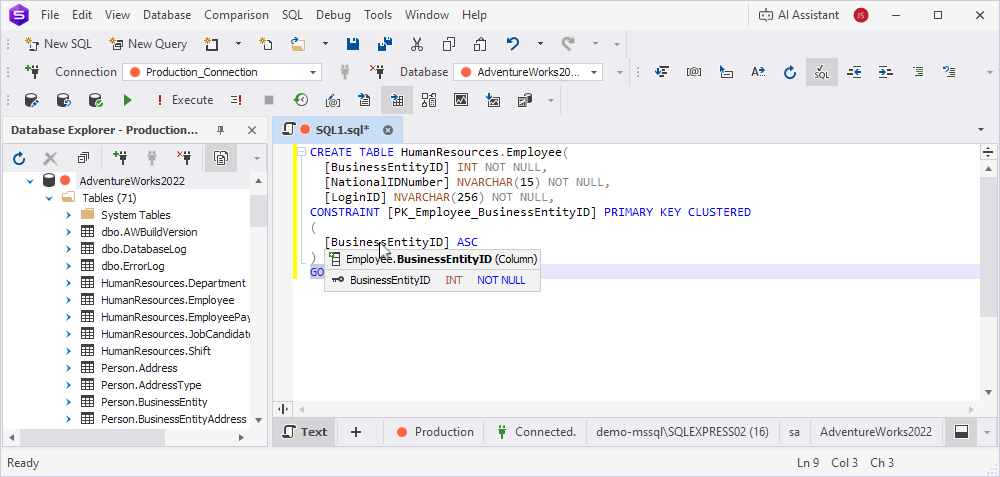Click the Cut scissors icon
The image size is (1000, 477).
point(417,44)
